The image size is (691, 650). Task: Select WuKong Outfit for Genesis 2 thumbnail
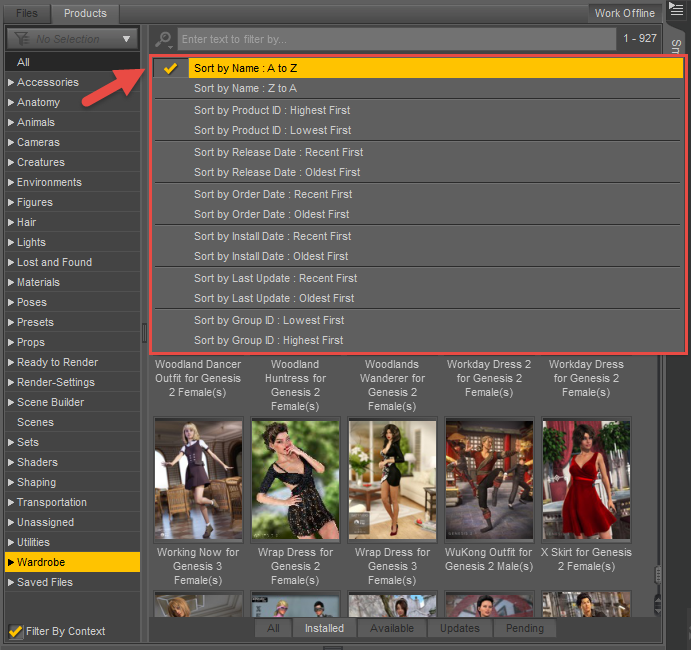click(489, 480)
